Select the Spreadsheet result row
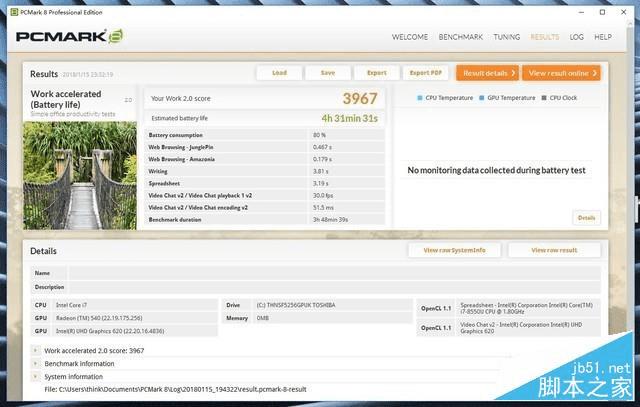Image resolution: width=640 pixels, height=407 pixels. 264,183
